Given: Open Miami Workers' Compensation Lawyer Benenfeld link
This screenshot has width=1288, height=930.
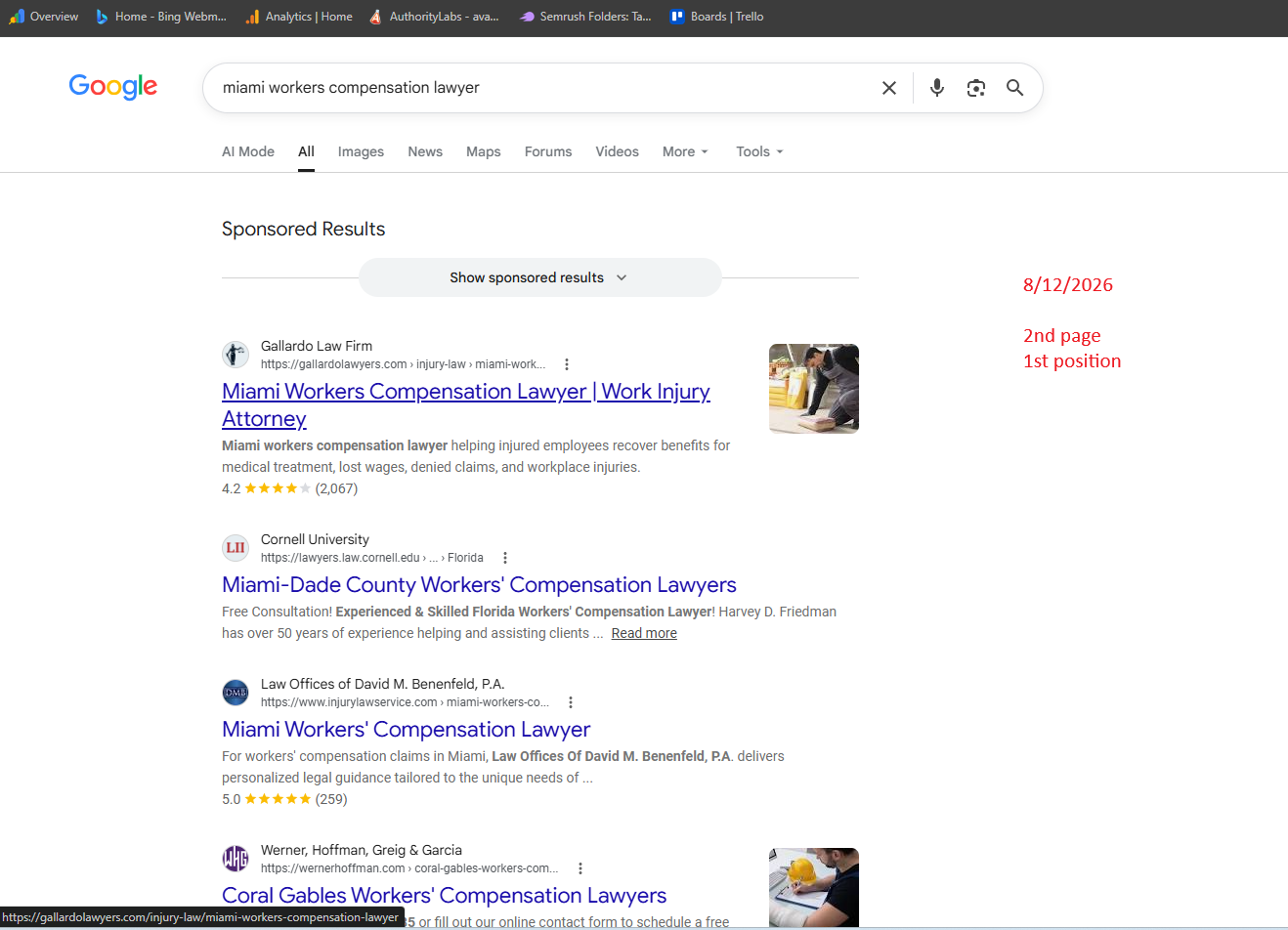Looking at the screenshot, I should click(x=406, y=729).
